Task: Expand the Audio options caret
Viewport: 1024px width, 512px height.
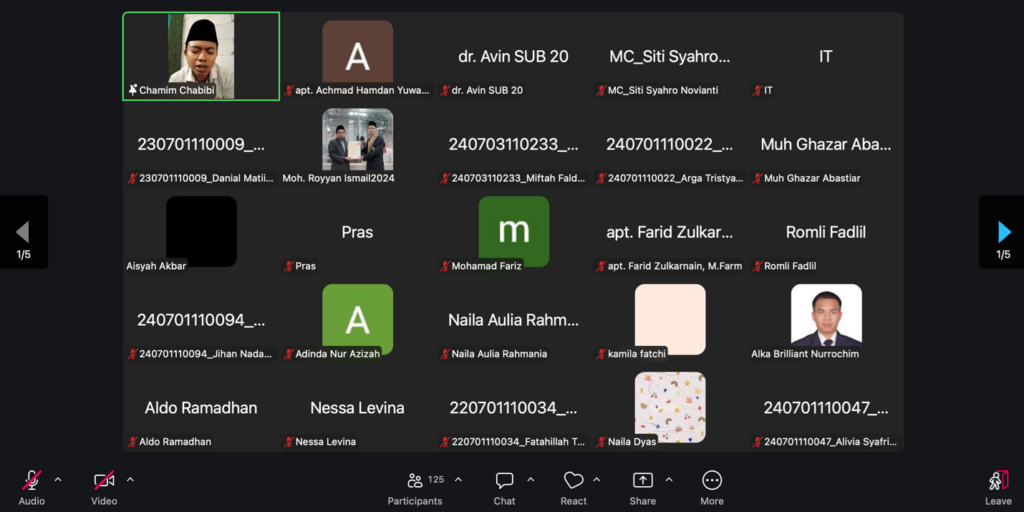Action: point(57,480)
